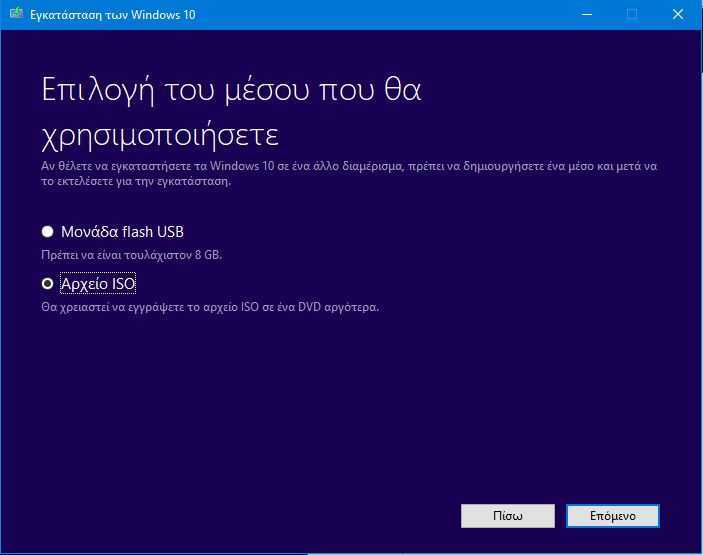Viewport: 703px width, 555px height.
Task: Click the ISO description about burning to DVD
Action: (x=210, y=308)
